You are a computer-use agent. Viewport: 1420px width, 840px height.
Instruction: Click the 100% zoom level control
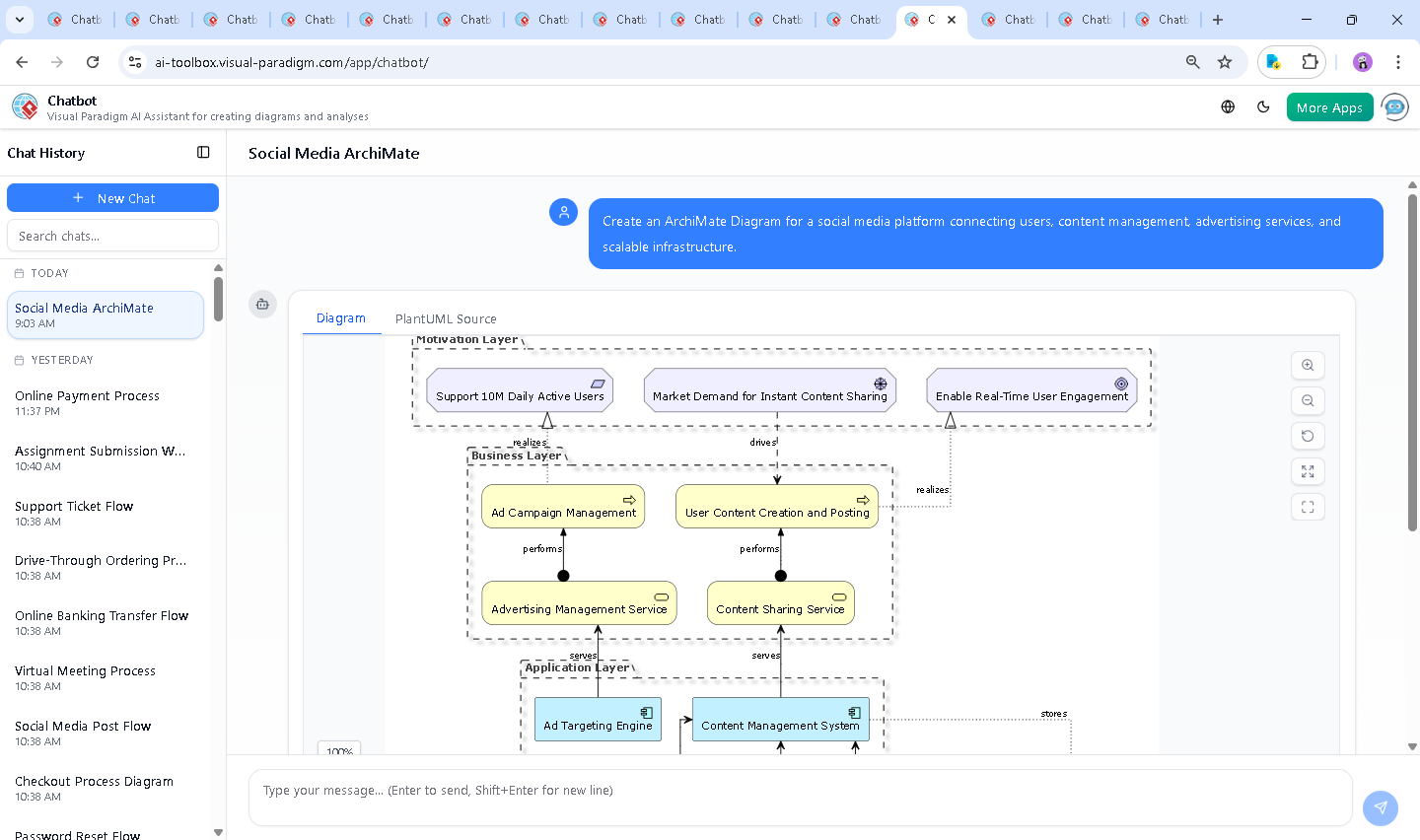pyautogui.click(x=339, y=750)
